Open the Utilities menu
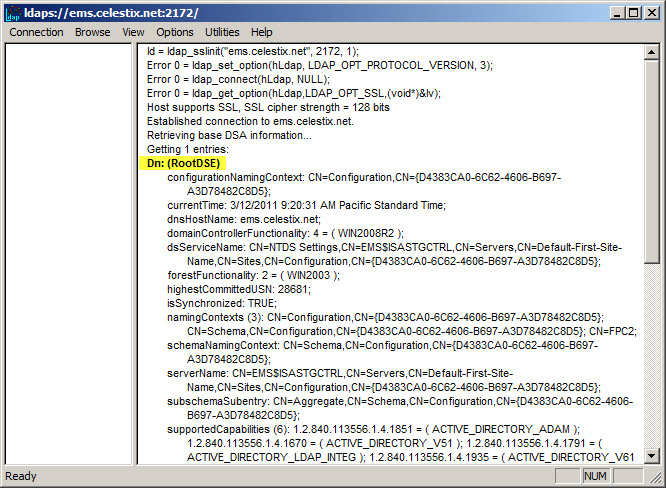 click(x=222, y=32)
